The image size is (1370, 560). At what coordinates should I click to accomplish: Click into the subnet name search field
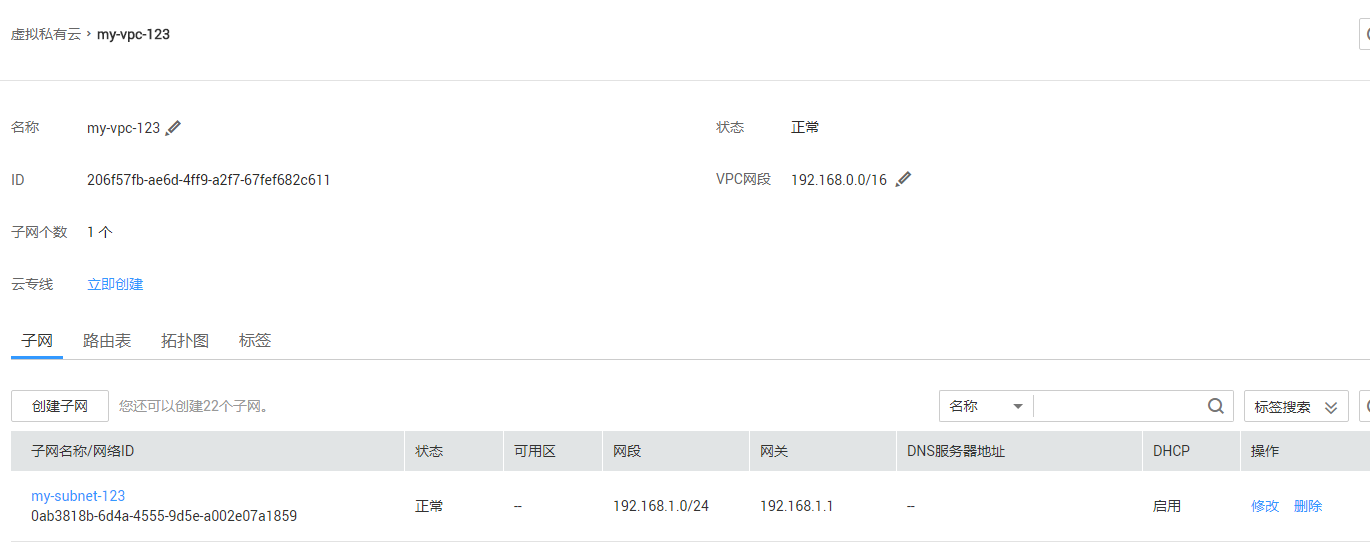tap(1118, 406)
